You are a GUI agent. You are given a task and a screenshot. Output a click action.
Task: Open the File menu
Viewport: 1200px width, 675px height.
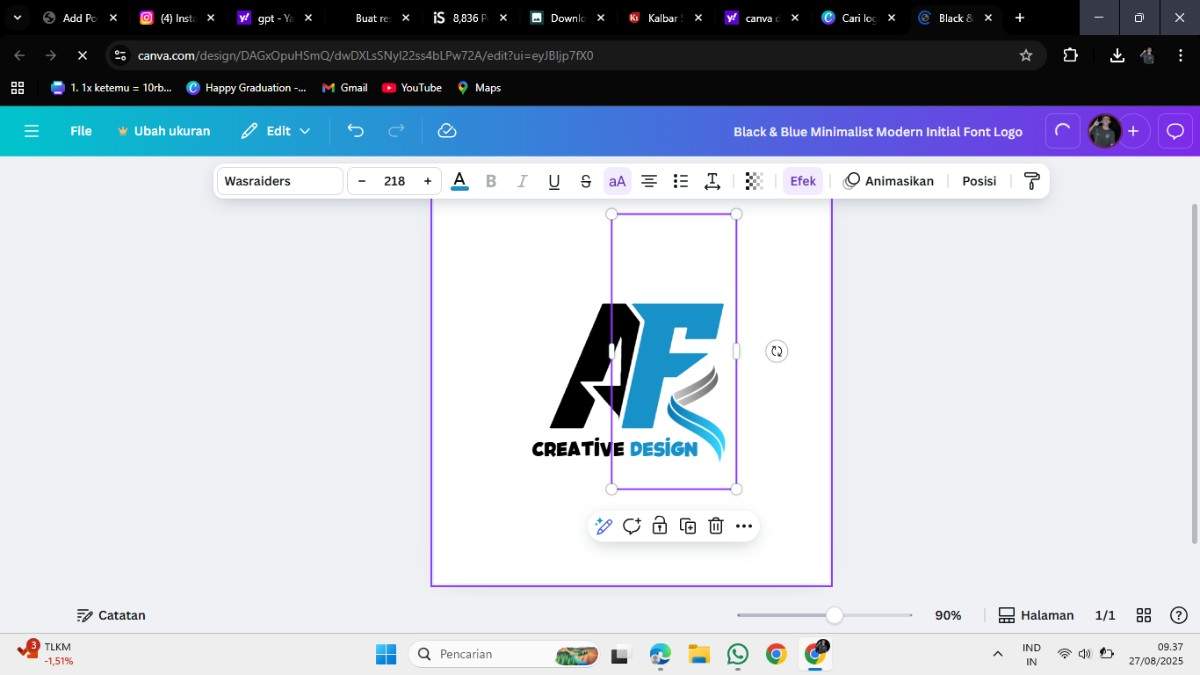coord(81,131)
